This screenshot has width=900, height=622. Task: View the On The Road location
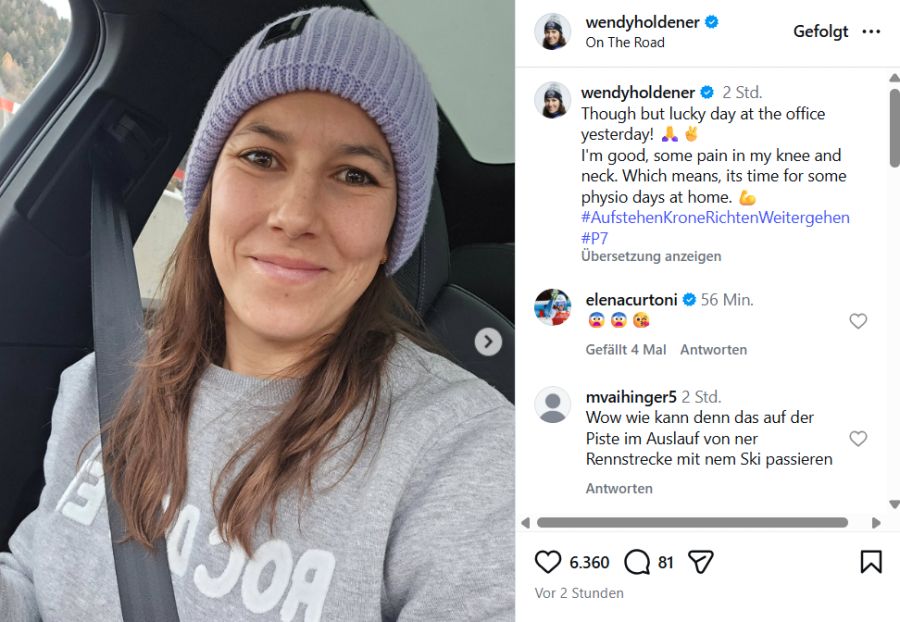pos(625,42)
